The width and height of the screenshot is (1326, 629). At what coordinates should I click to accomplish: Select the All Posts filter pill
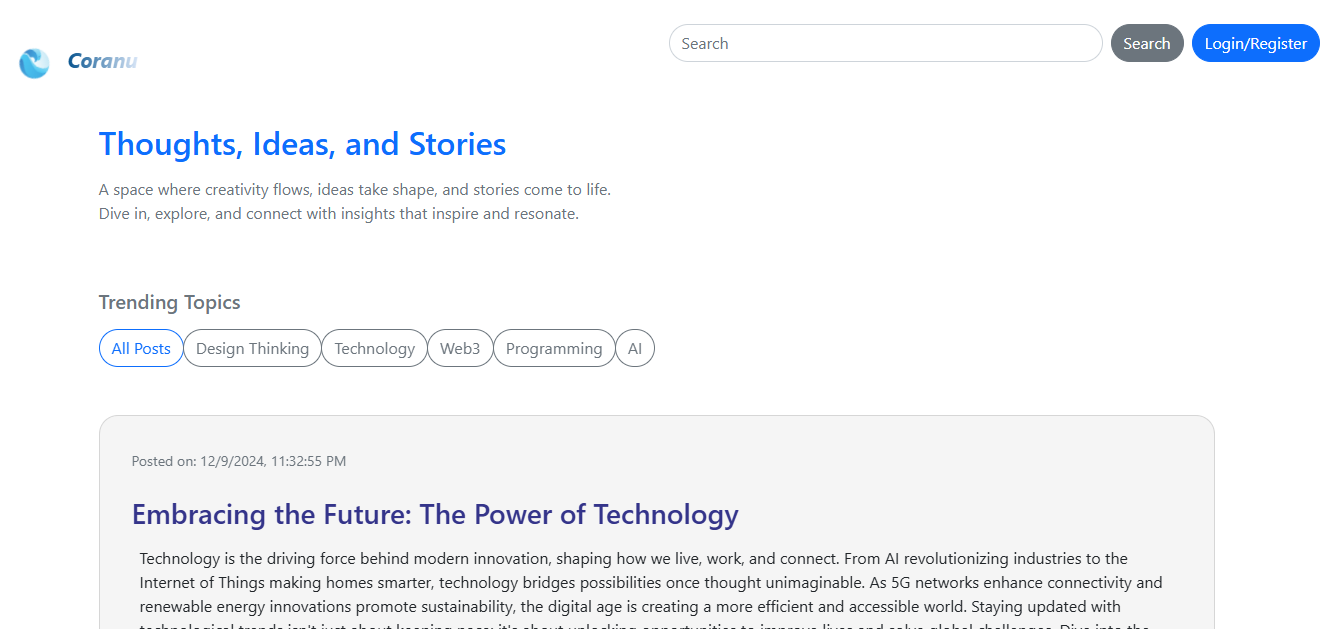click(141, 348)
